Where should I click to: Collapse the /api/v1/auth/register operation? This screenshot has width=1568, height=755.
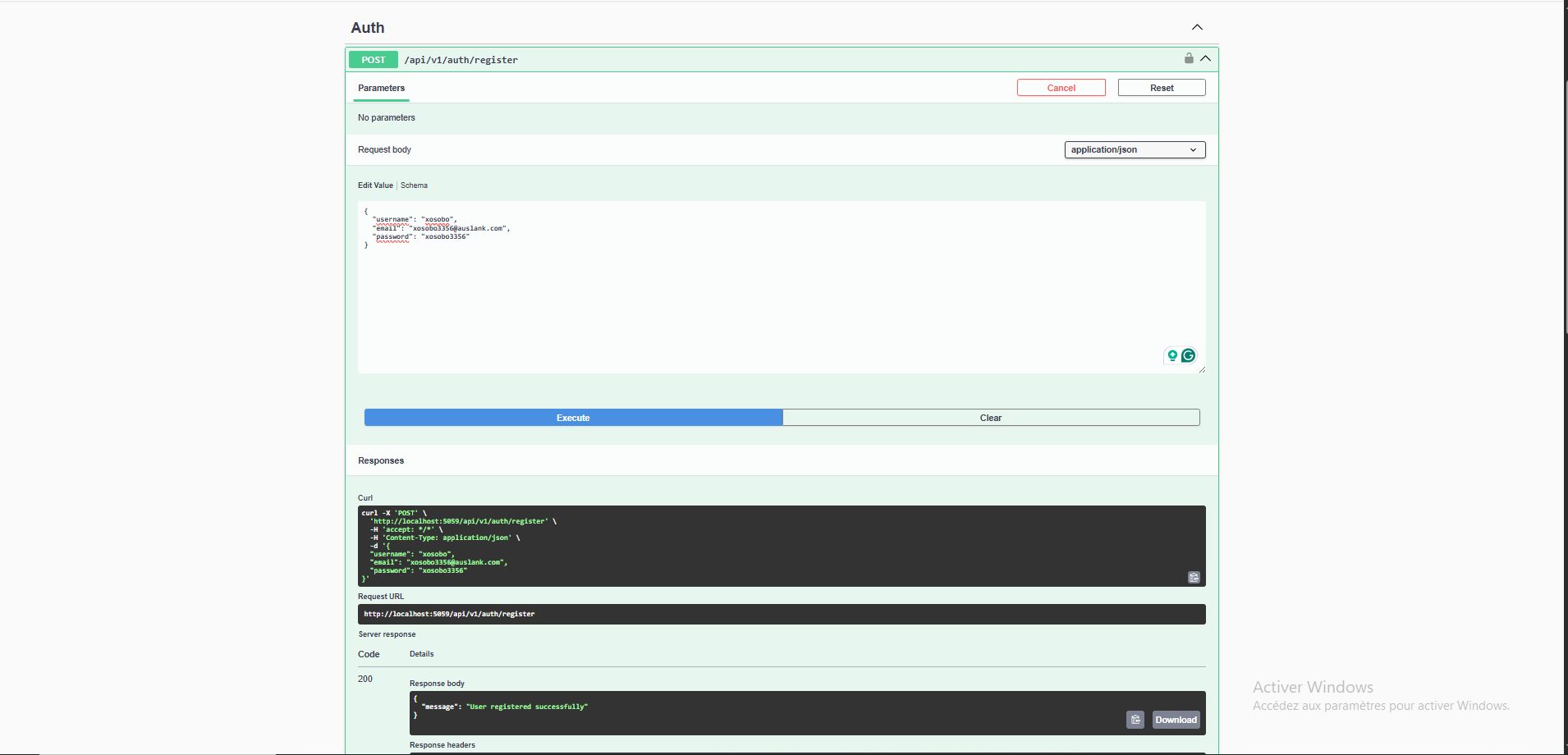click(x=1205, y=58)
